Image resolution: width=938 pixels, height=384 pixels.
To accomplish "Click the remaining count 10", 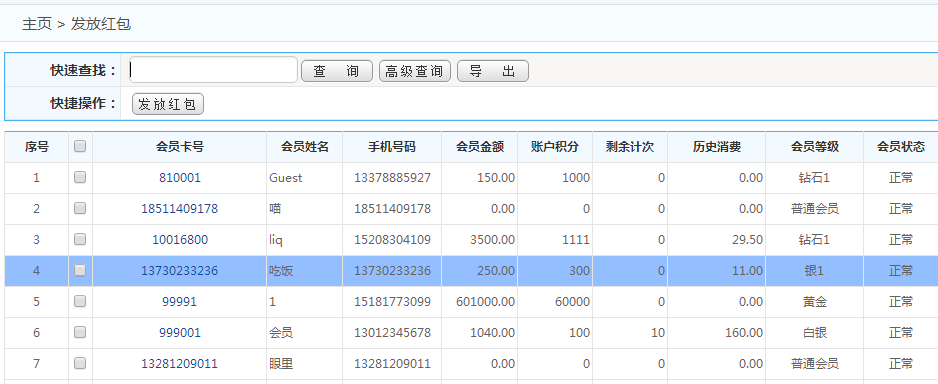I will click(x=657, y=333).
